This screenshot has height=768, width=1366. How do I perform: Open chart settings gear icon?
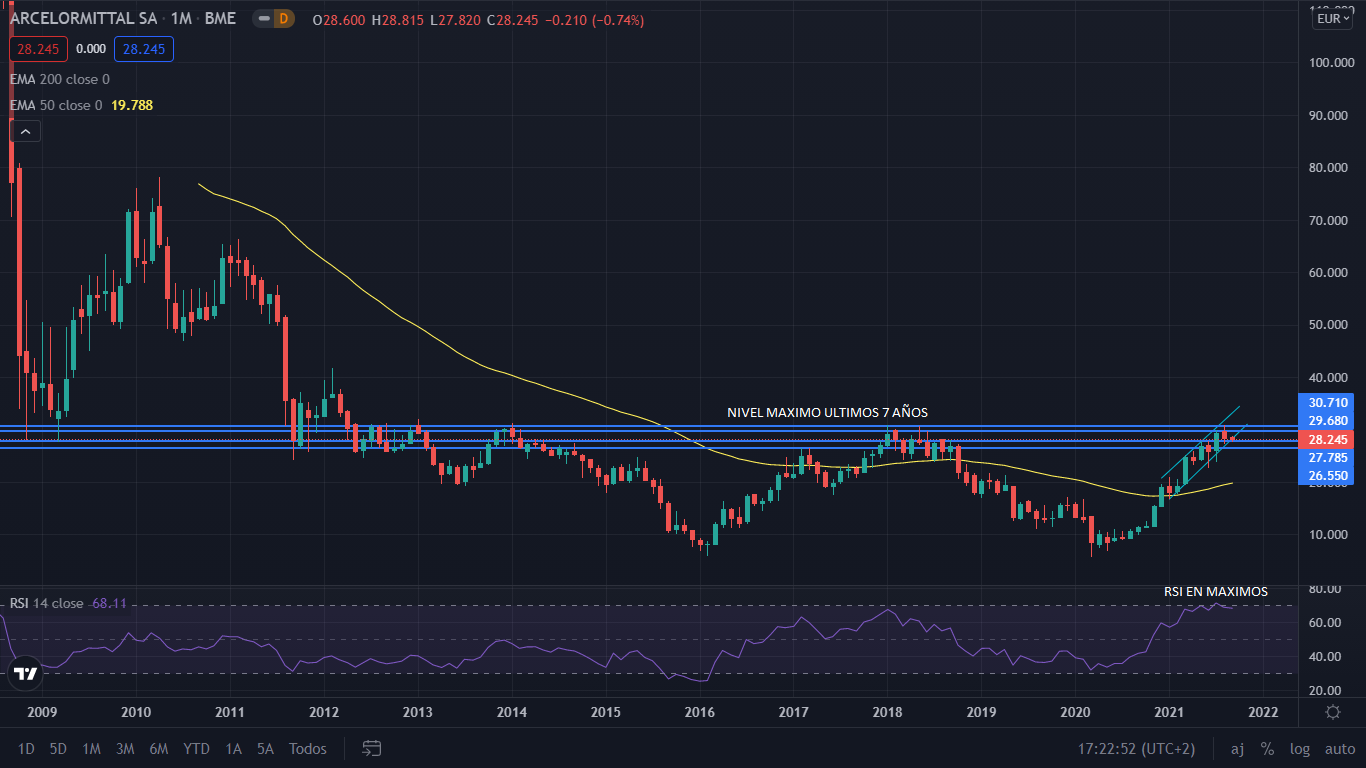(1332, 712)
